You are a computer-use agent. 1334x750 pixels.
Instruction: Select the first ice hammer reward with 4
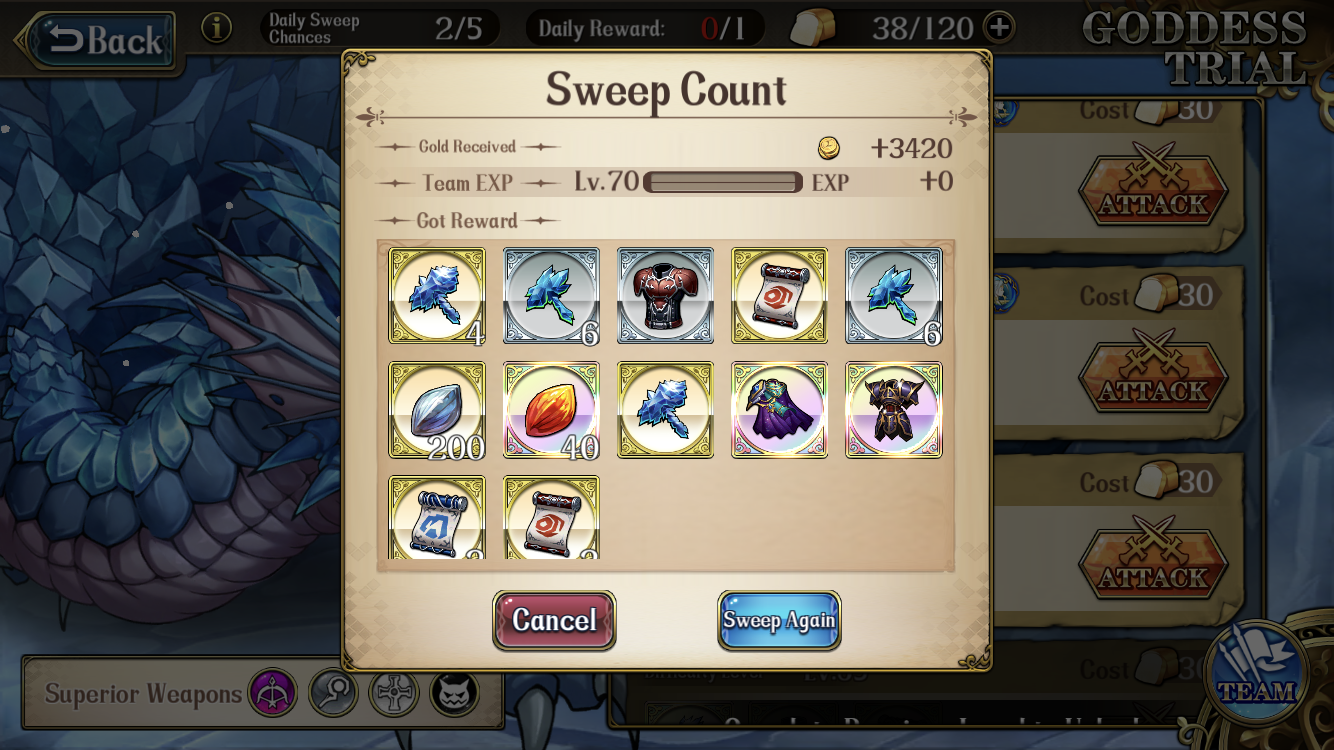(437, 296)
